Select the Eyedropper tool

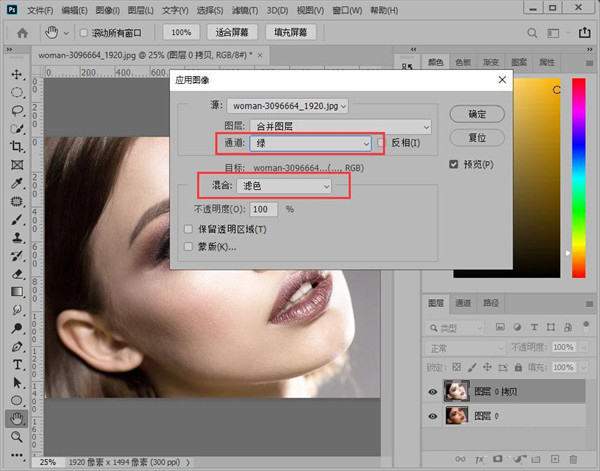coord(17,184)
